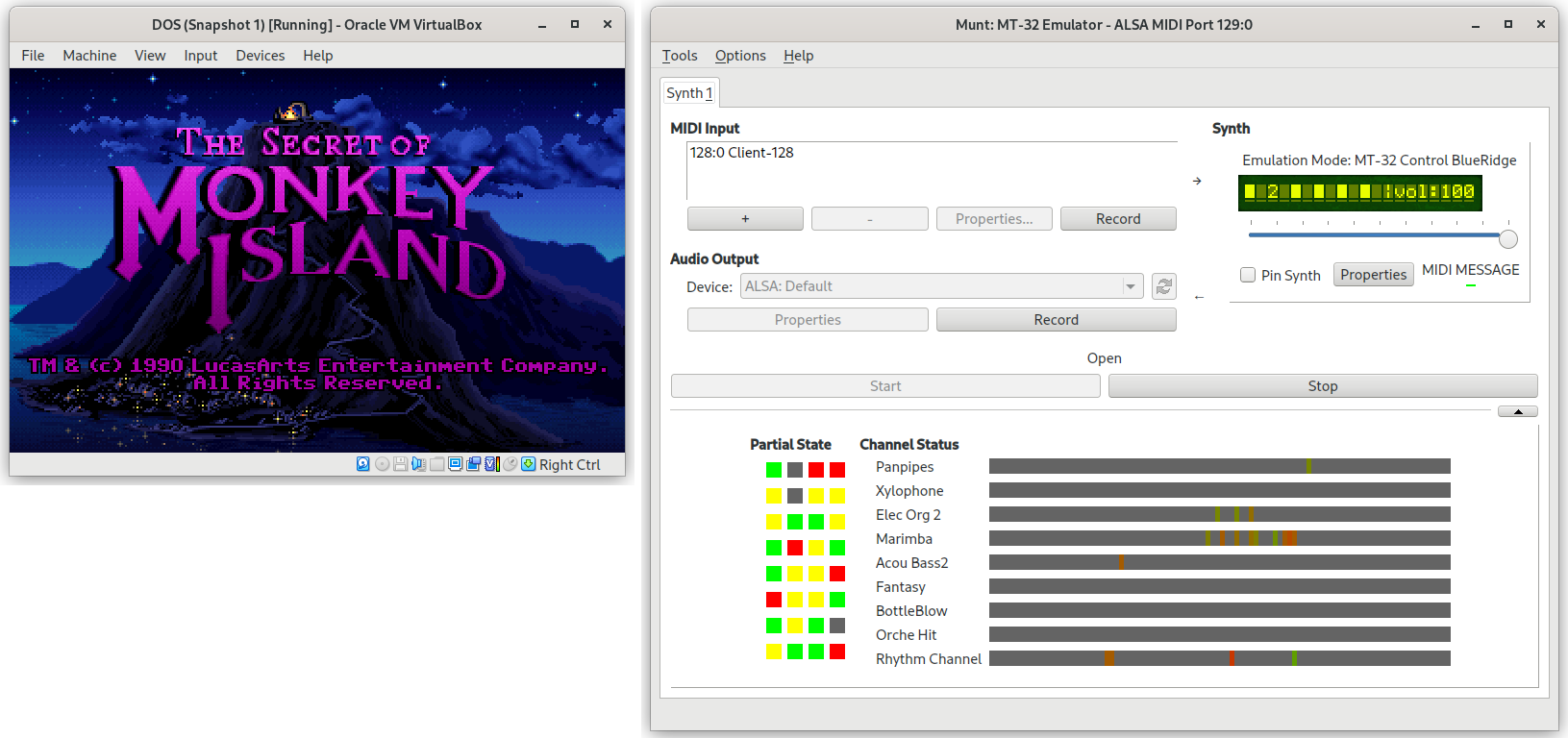This screenshot has width=1568, height=738.
Task: Click the MIDI MESSAGE indicator label
Action: point(1471,270)
